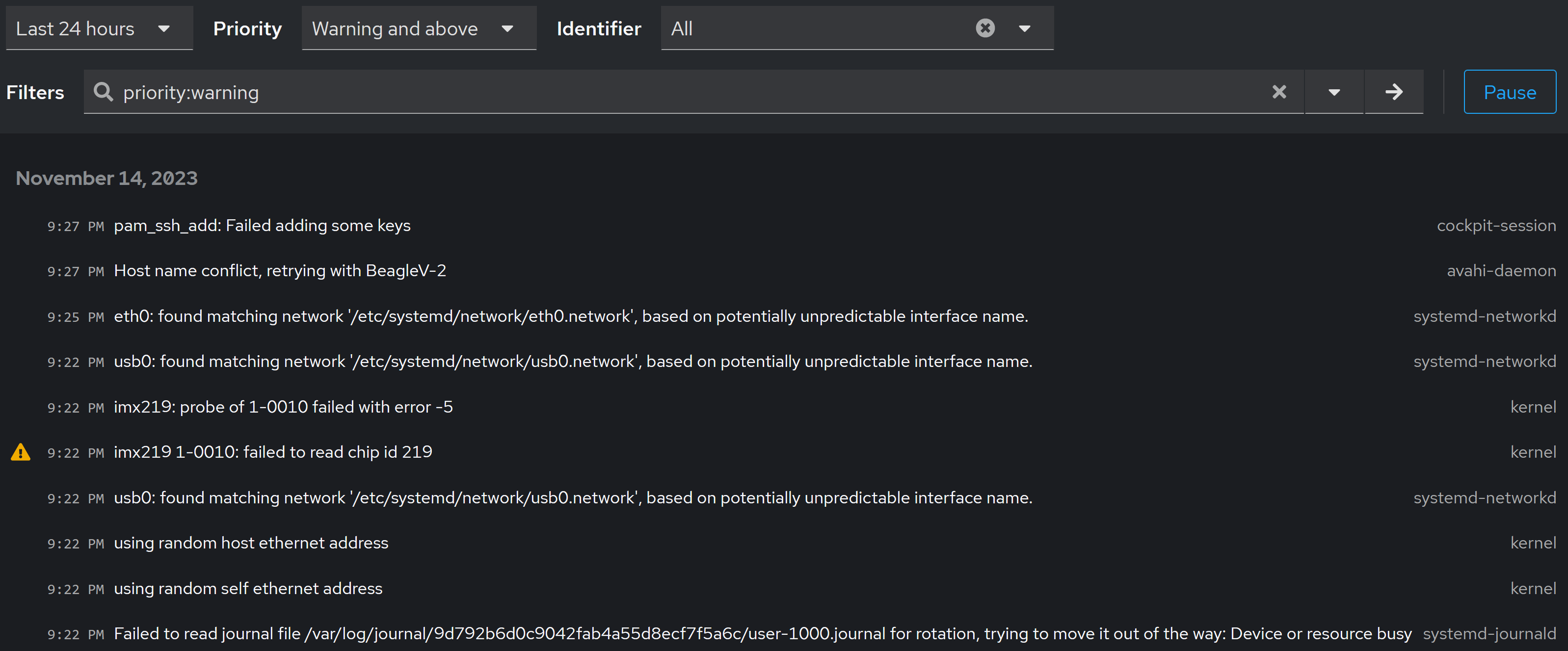The width and height of the screenshot is (1568, 651).
Task: Open the pam_ssh_add failed adding keys entry
Action: click(784, 226)
